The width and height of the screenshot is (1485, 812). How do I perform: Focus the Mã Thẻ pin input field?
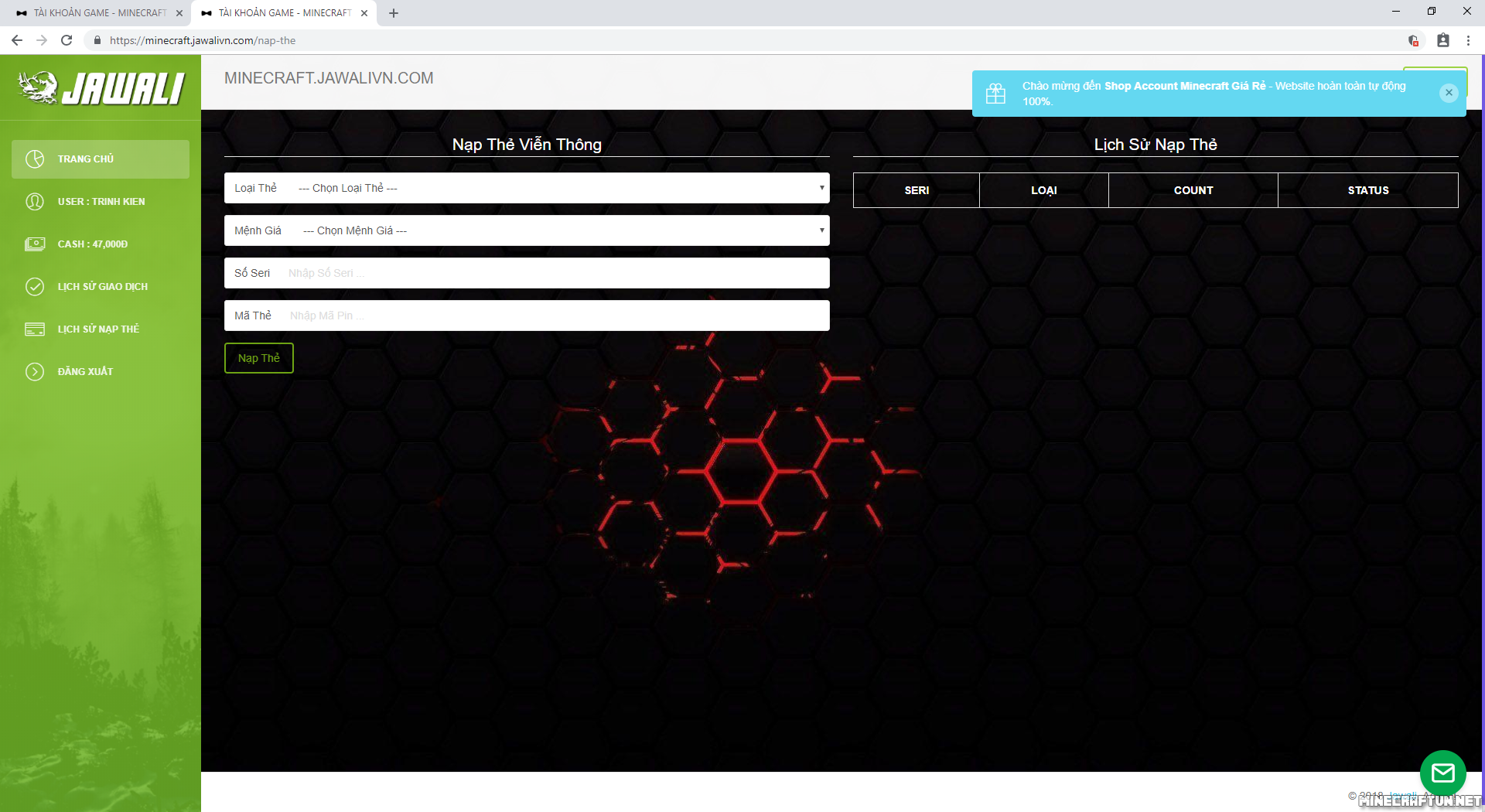point(527,316)
